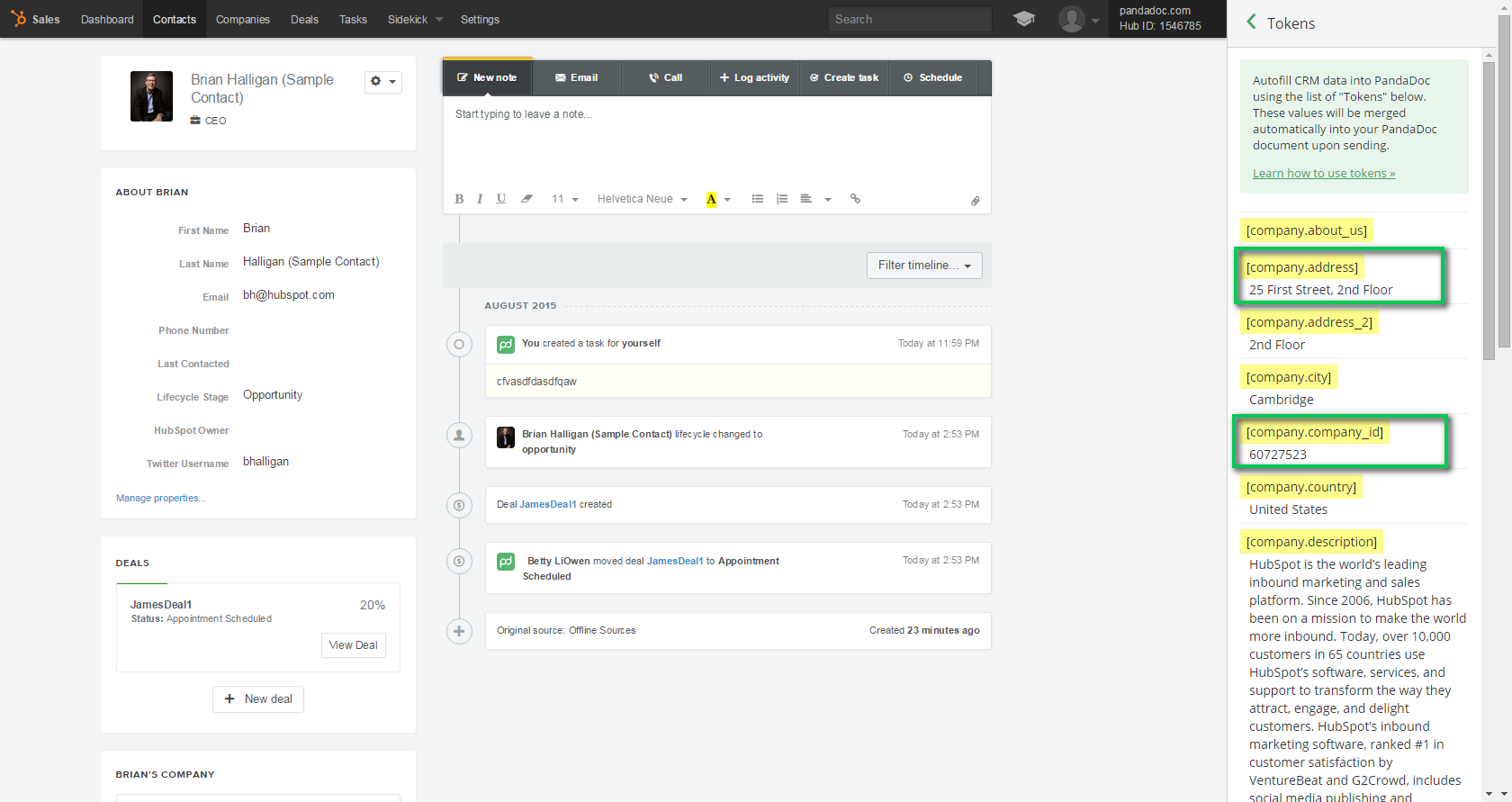Switch to the Schedule tab
Image resolution: width=1512 pixels, height=802 pixels.
(x=933, y=77)
